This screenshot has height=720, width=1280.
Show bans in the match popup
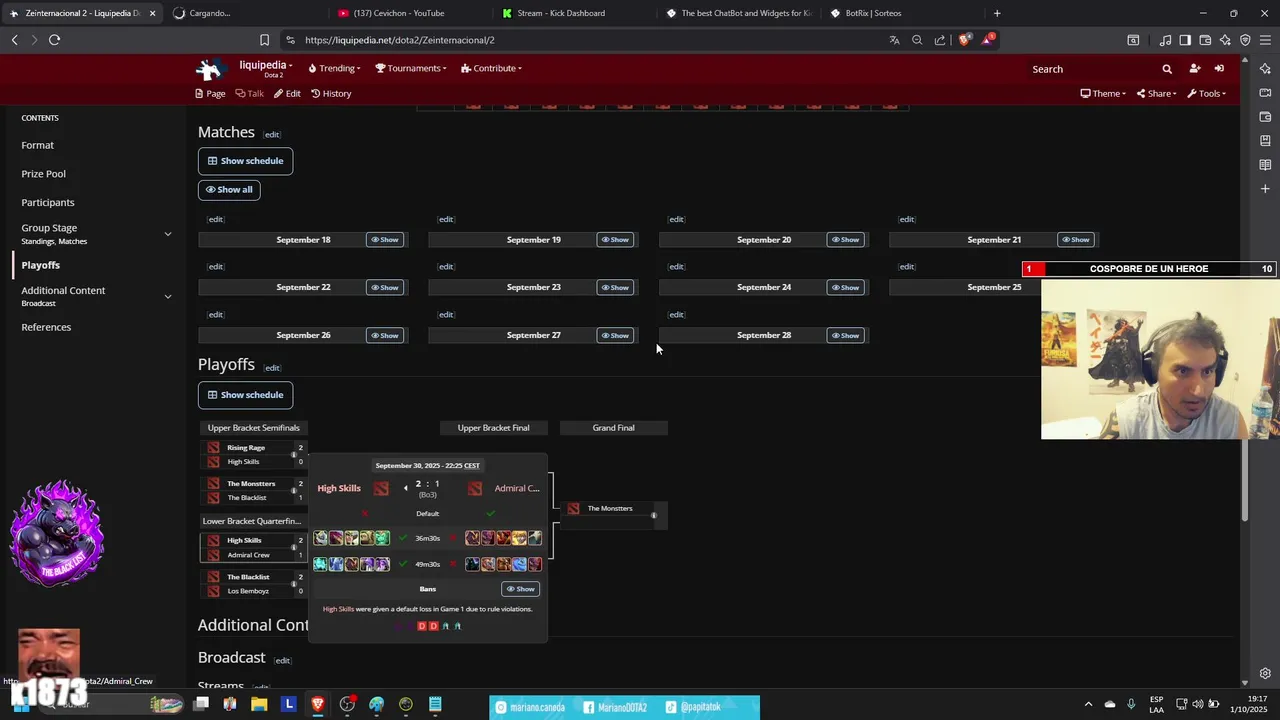click(520, 589)
